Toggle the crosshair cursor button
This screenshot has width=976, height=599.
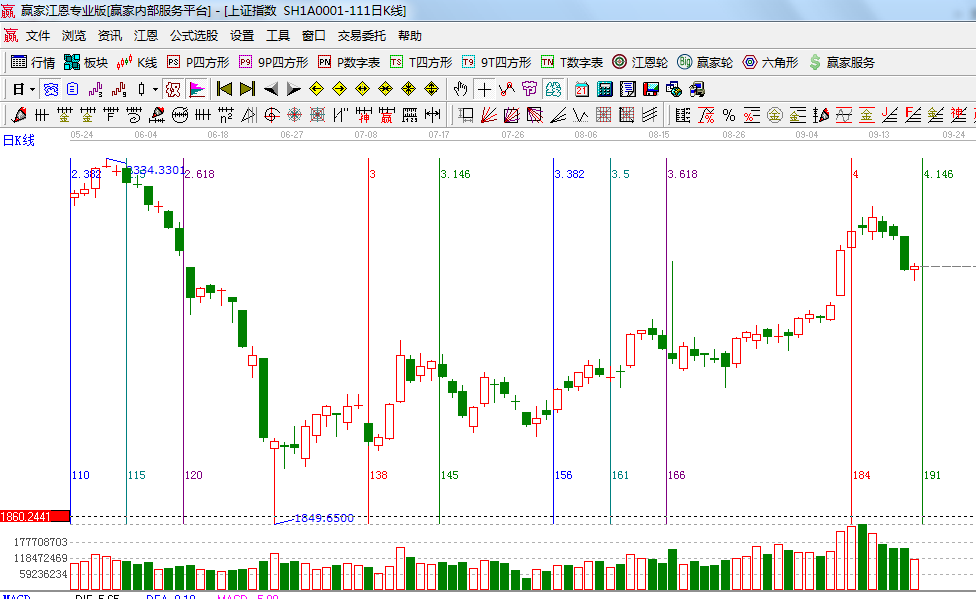485,89
